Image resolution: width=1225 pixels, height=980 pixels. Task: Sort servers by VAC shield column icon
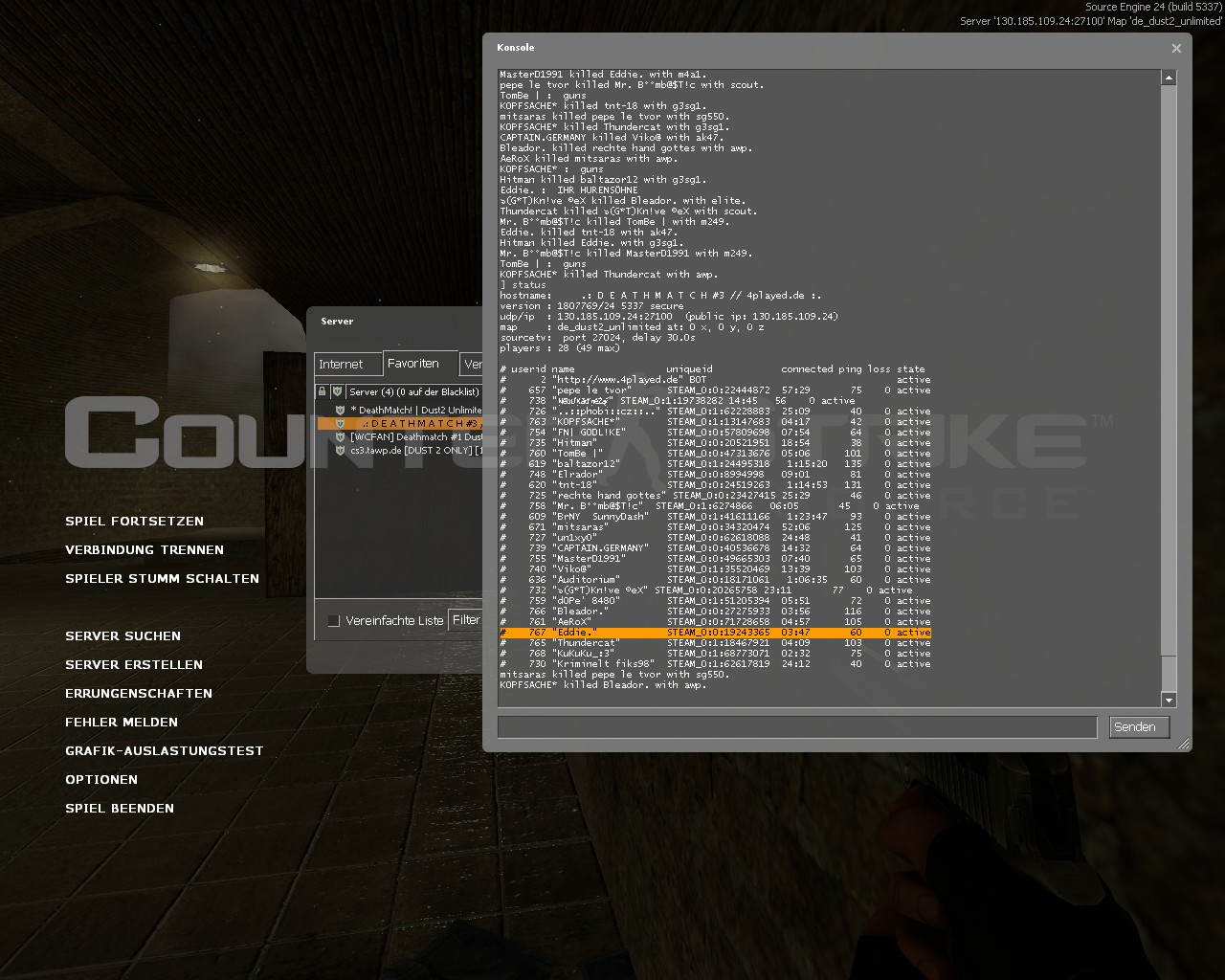pos(337,391)
